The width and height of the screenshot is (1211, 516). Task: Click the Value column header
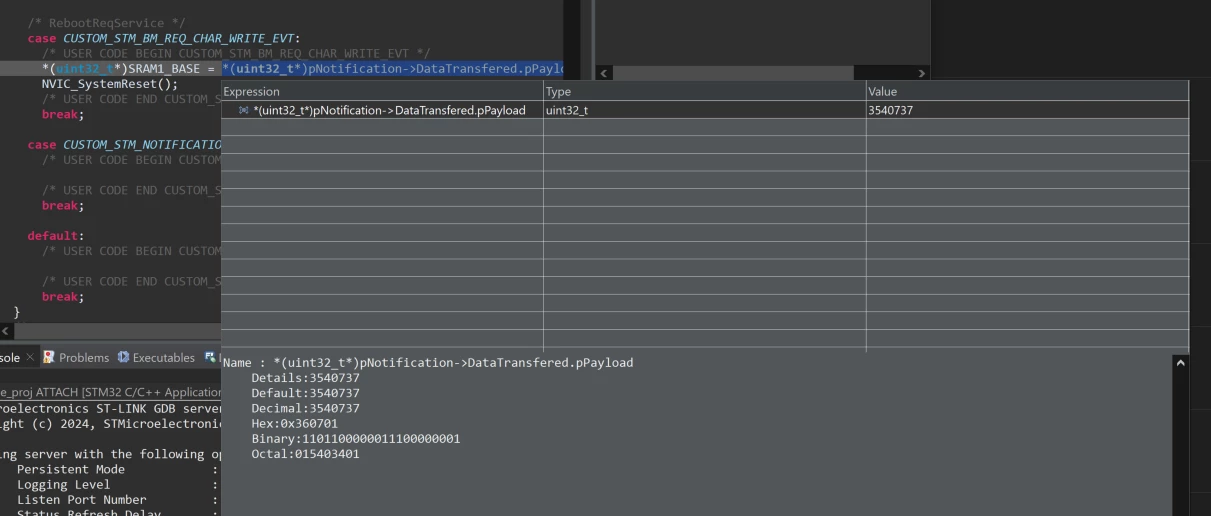[x=1027, y=91]
